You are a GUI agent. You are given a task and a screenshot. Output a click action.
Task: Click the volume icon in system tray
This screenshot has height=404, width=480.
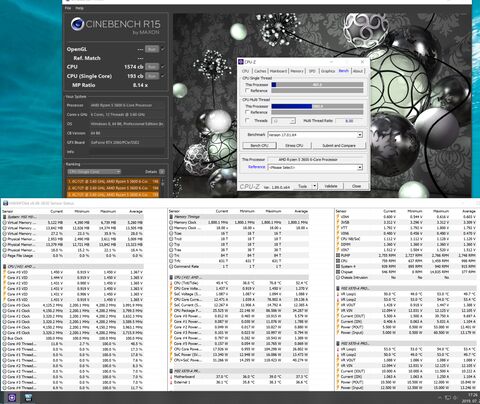(455, 398)
